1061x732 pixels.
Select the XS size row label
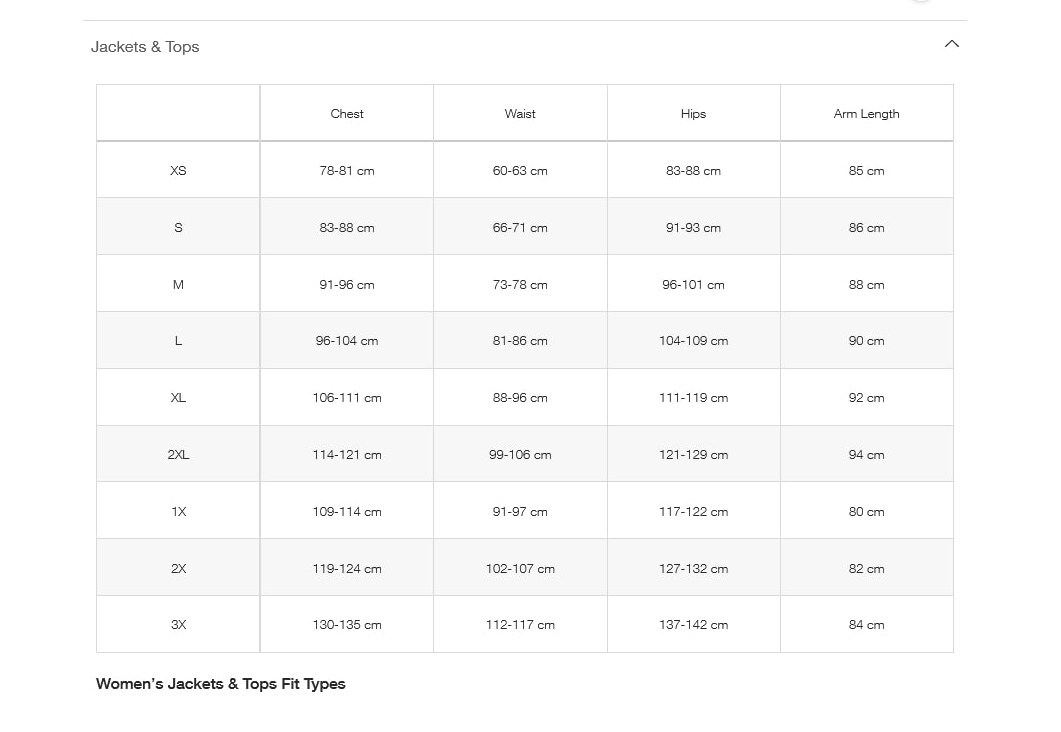coord(178,171)
